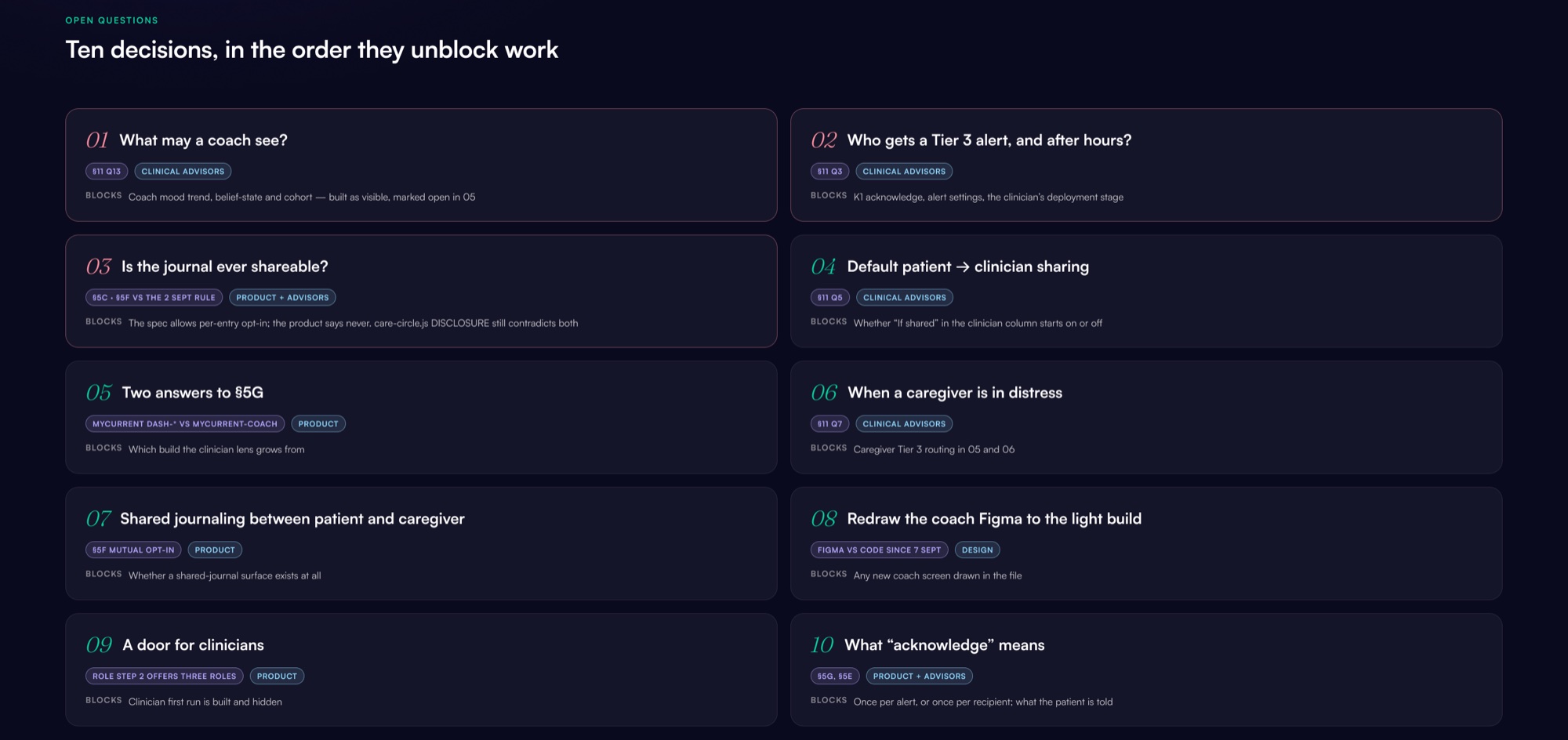Select the "§5C · §5F VS THE 2 SEPT RULE" tag
Screen dimensions: 1568x740
[154, 297]
